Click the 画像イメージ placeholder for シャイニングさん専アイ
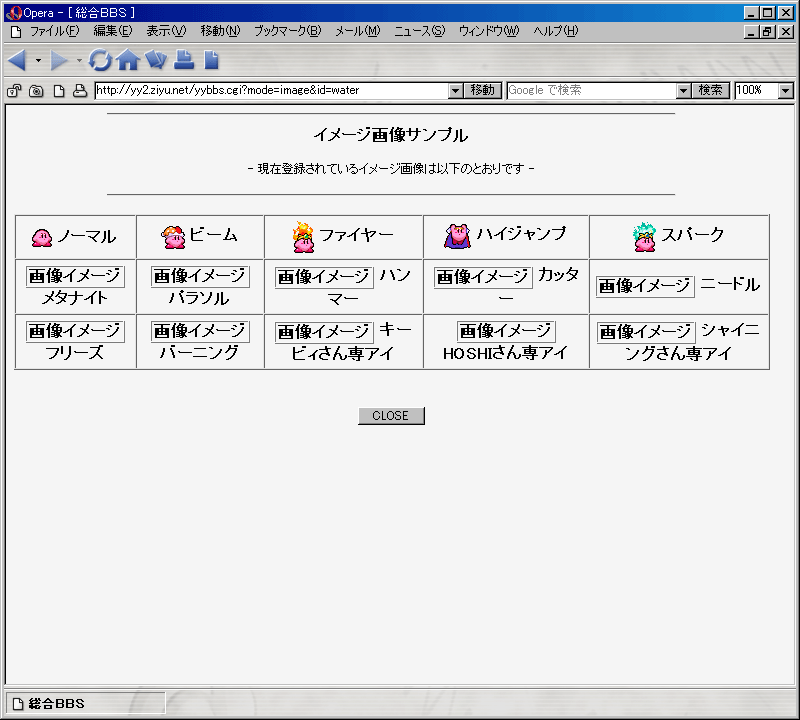800x720 pixels. 646,332
